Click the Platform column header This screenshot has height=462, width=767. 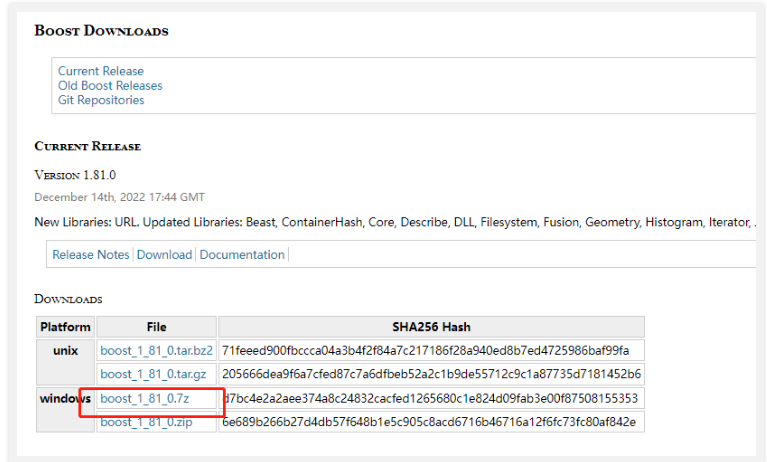point(66,327)
